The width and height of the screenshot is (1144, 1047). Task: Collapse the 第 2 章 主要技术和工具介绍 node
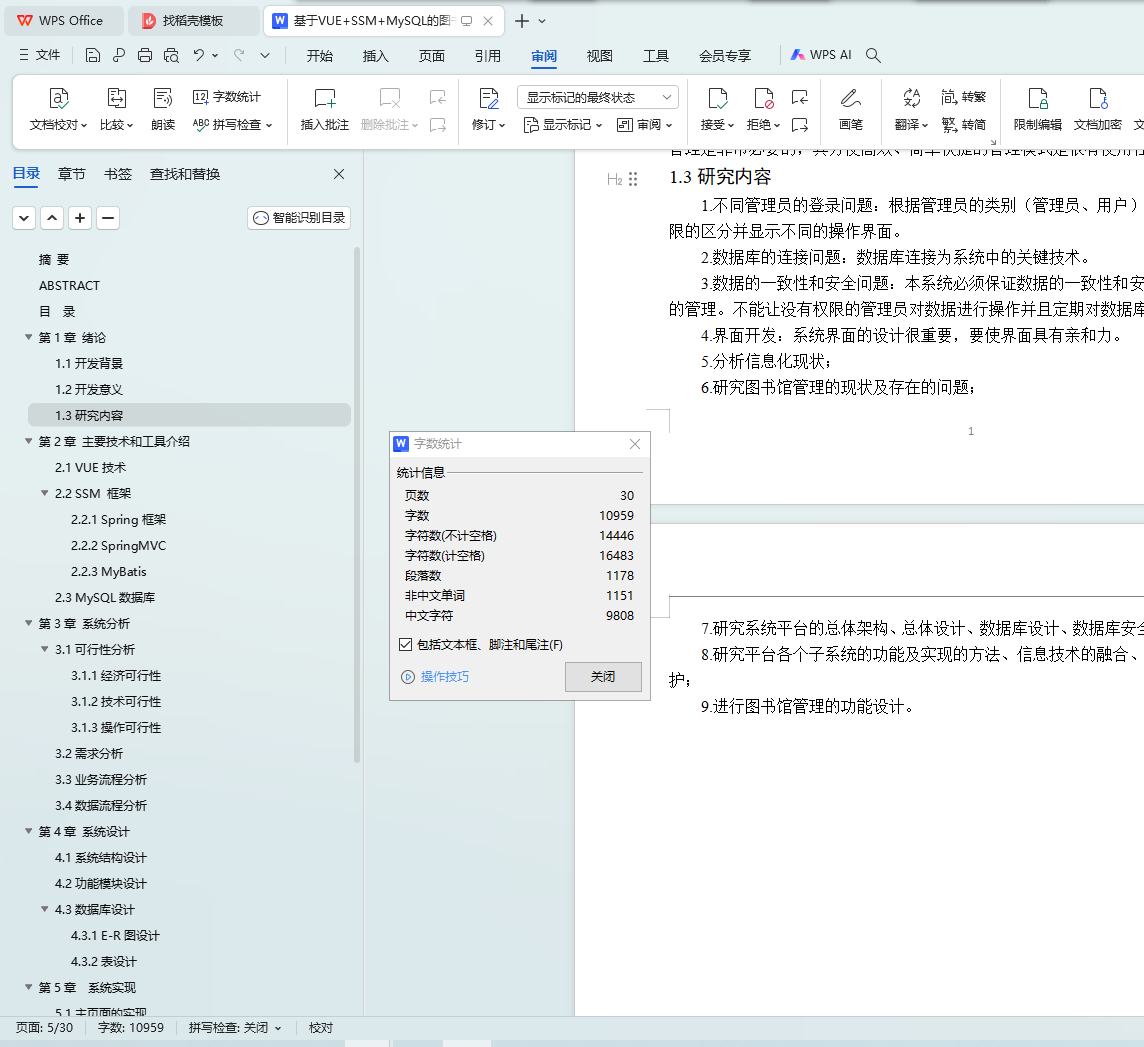pyautogui.click(x=28, y=441)
